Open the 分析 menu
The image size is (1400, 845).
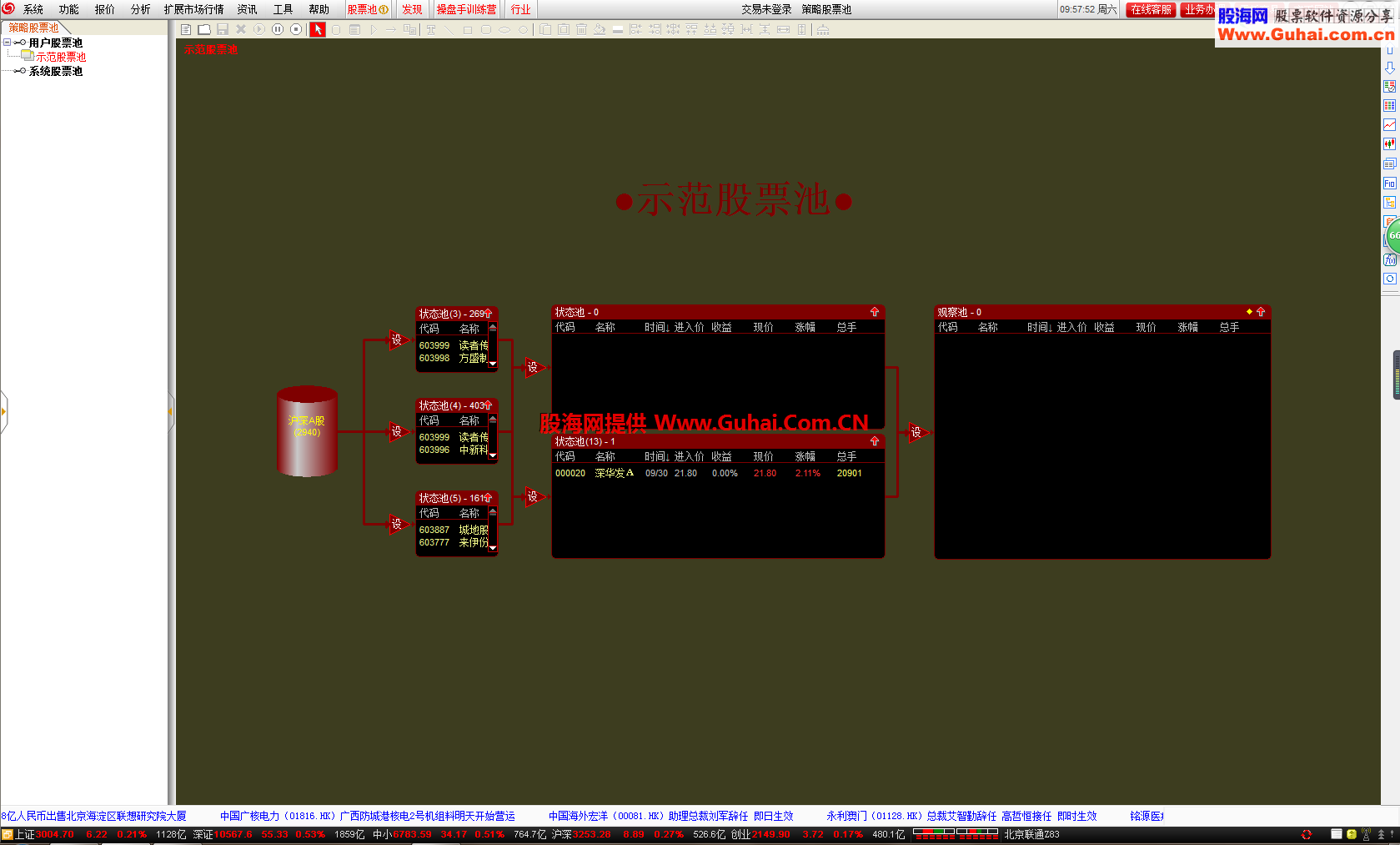pos(141,9)
